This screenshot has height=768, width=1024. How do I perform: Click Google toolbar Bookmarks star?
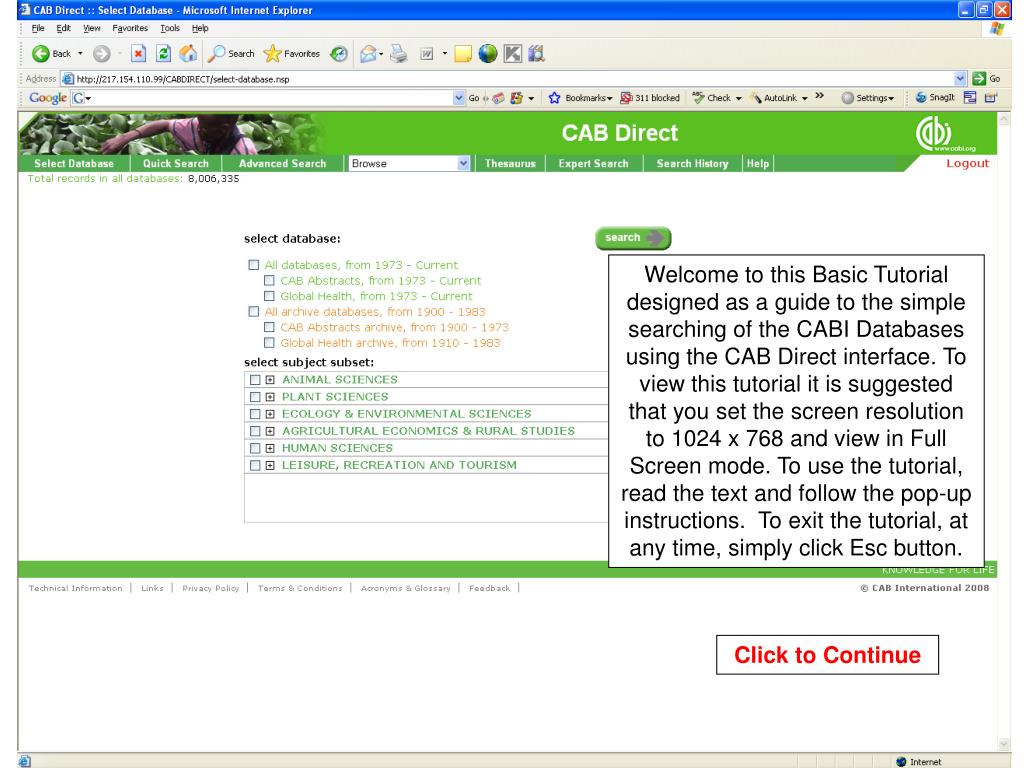(x=554, y=98)
